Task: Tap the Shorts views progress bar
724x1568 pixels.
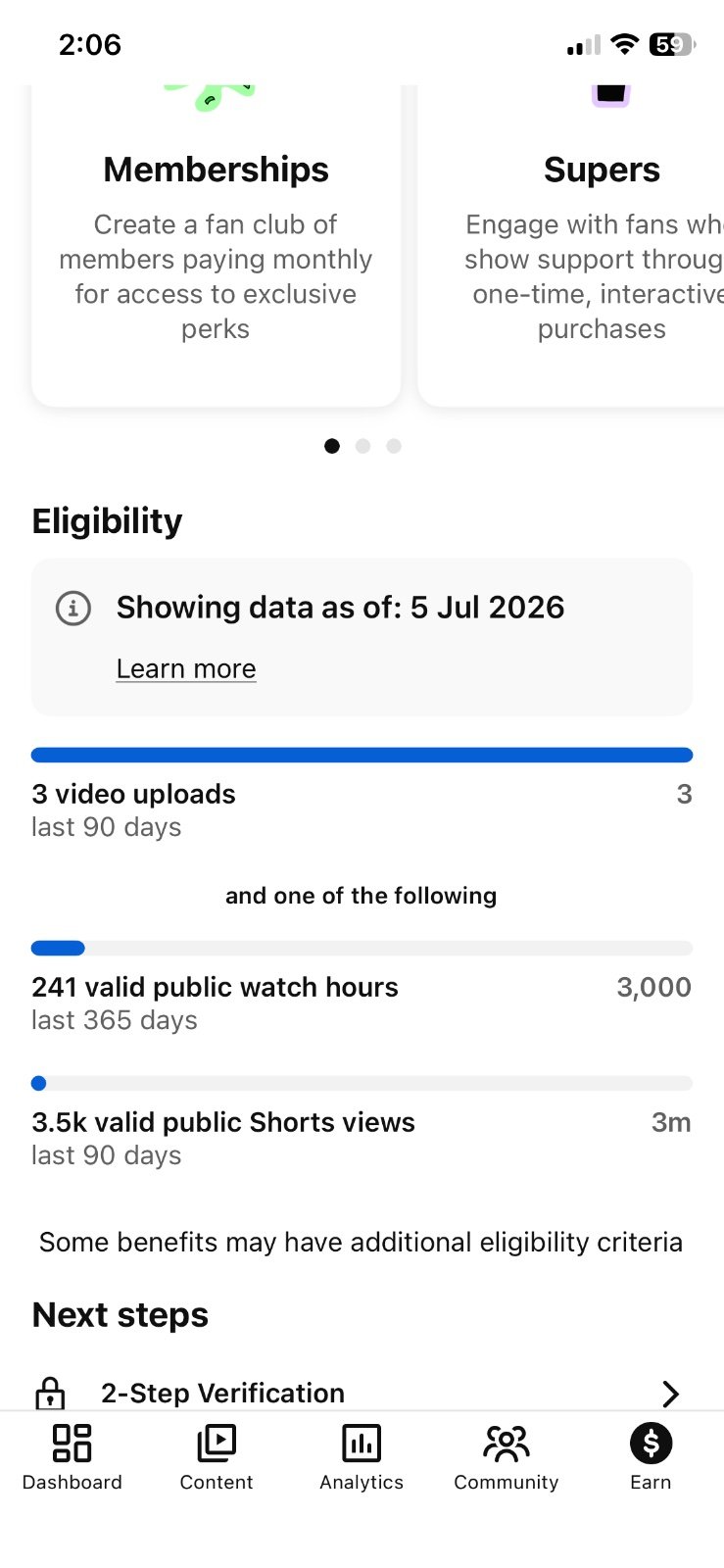Action: 362,1083
